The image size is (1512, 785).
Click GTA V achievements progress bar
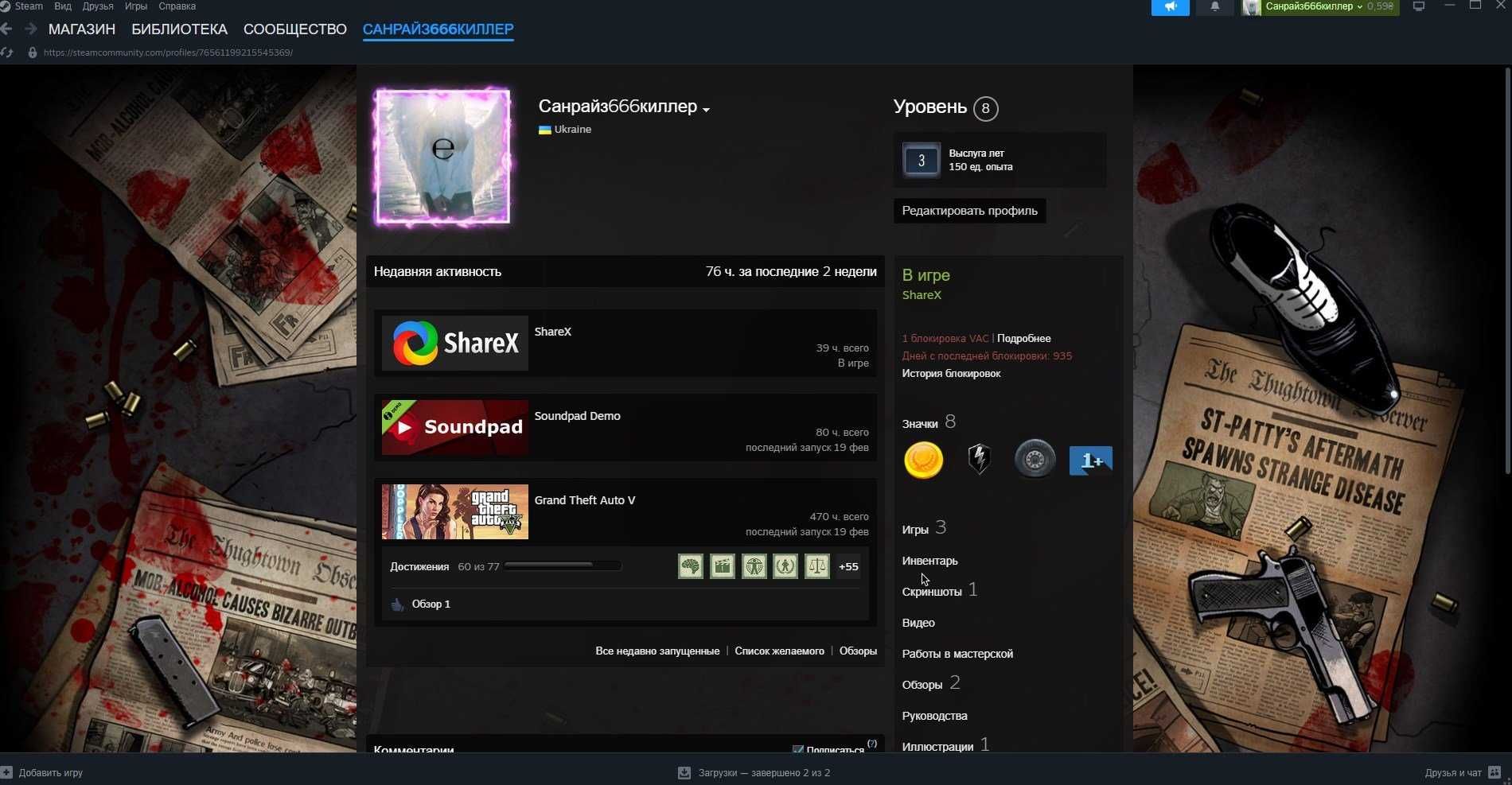(x=563, y=566)
